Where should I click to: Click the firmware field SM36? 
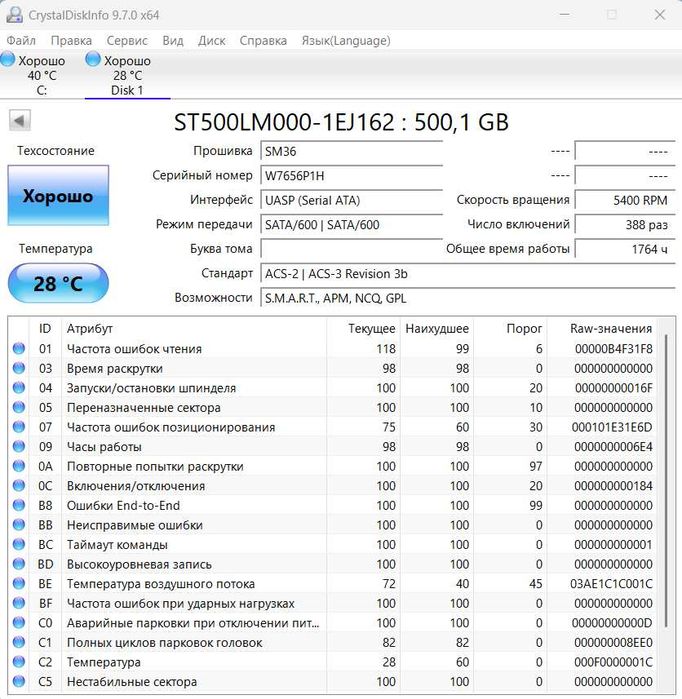tap(350, 151)
